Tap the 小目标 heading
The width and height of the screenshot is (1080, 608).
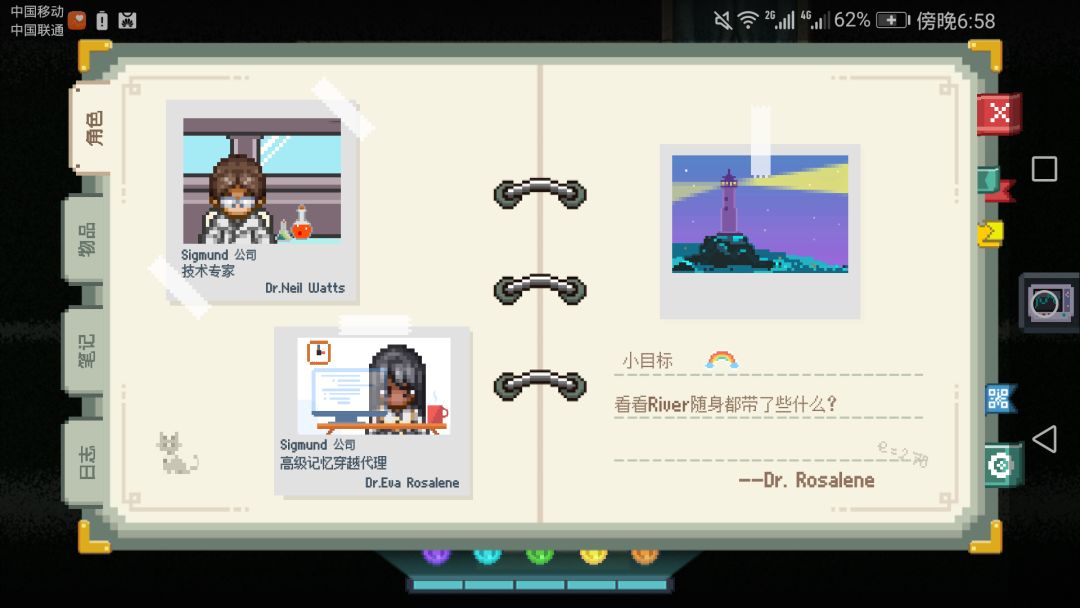click(647, 360)
